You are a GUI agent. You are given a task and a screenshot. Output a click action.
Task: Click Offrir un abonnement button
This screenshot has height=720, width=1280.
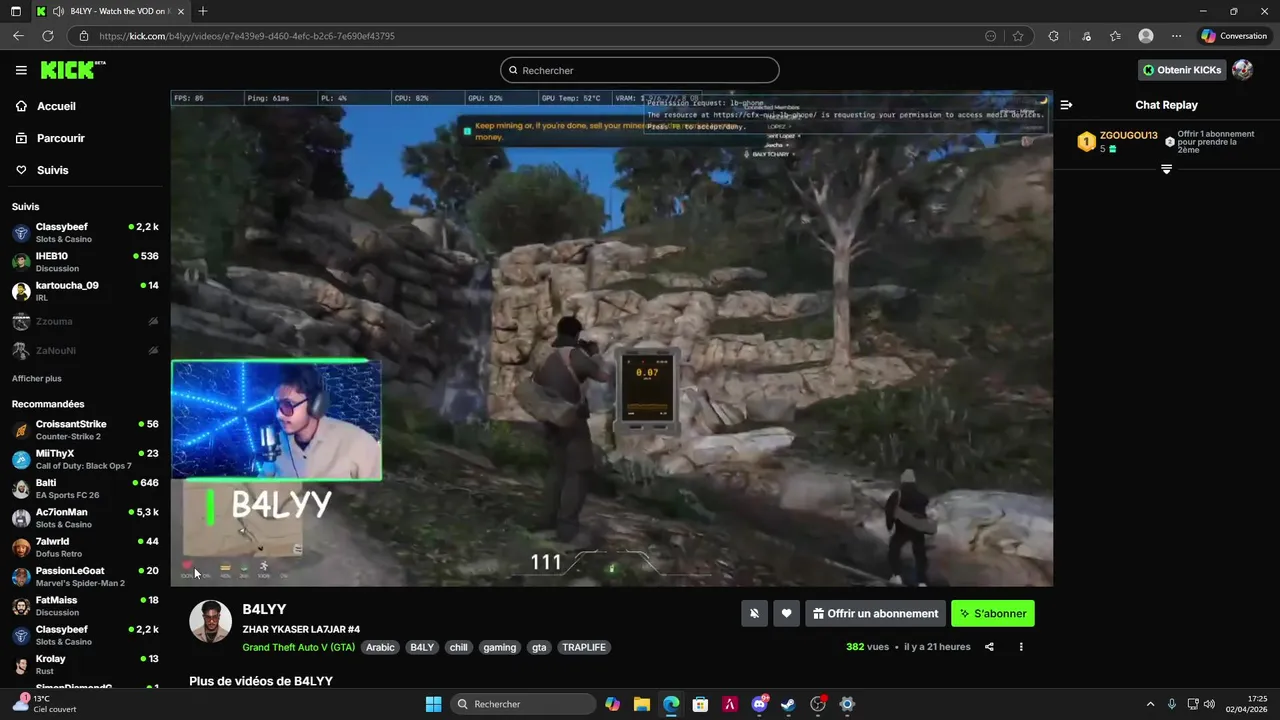click(875, 614)
